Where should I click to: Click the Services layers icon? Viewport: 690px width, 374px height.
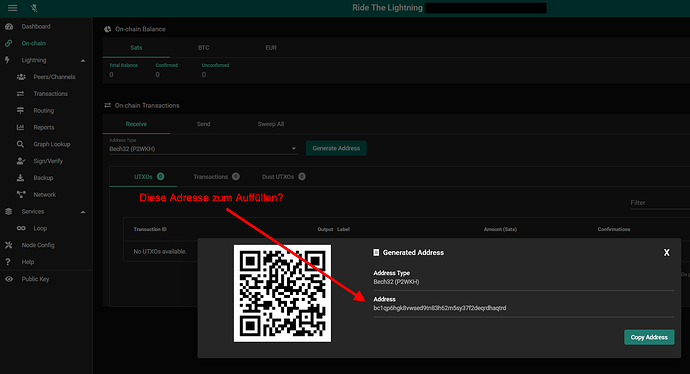click(x=8, y=211)
